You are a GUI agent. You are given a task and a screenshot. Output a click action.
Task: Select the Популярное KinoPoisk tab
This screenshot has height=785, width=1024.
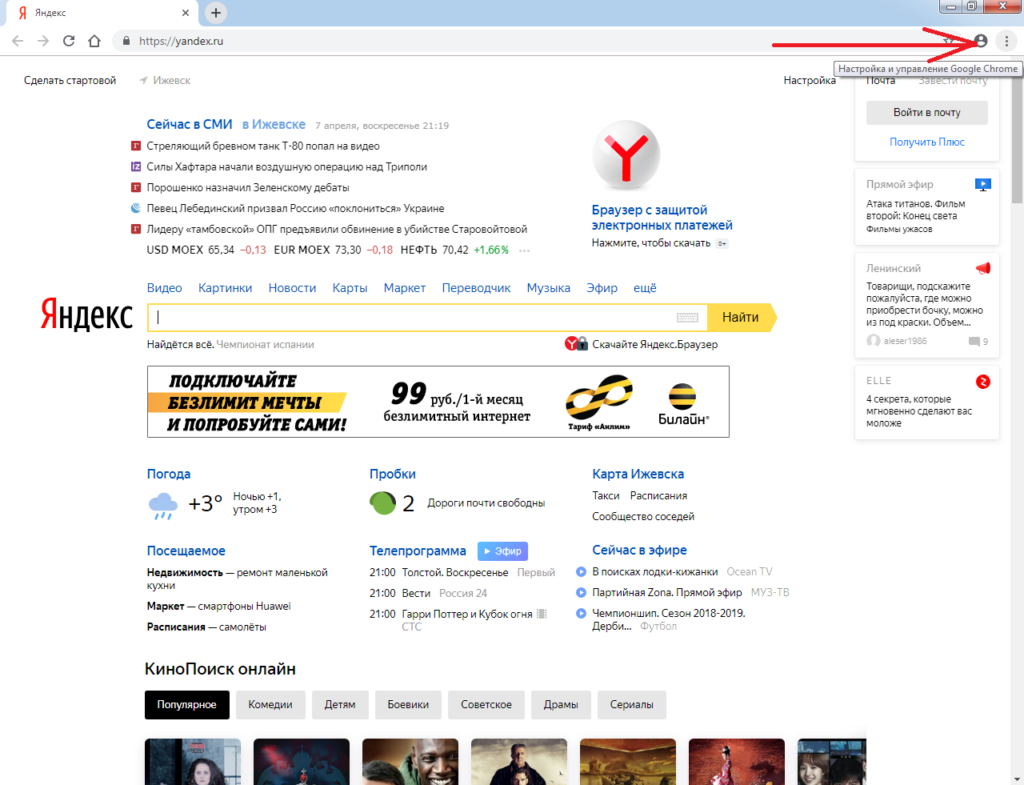click(187, 705)
